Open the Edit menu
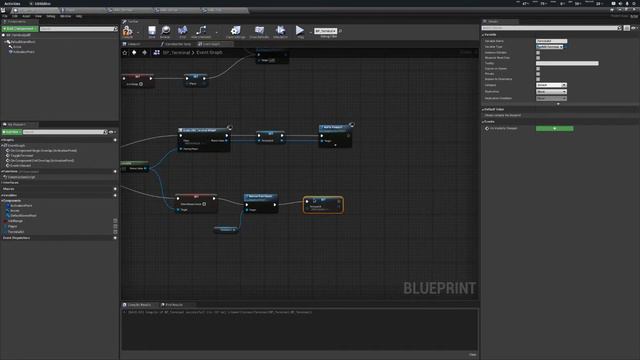The width and height of the screenshot is (640, 360). pyautogui.click(x=15, y=16)
